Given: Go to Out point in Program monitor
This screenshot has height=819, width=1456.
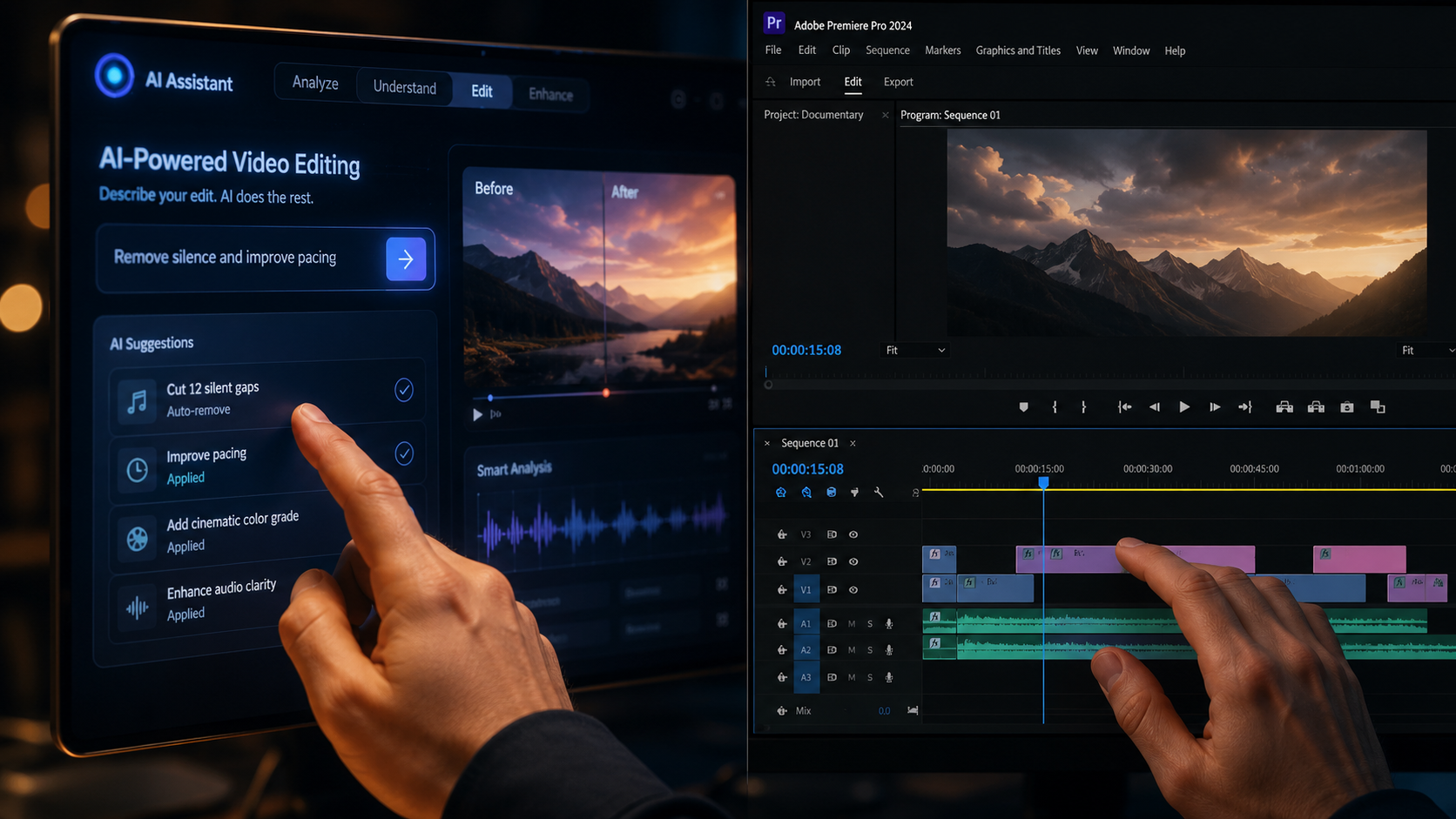Looking at the screenshot, I should coord(1245,406).
